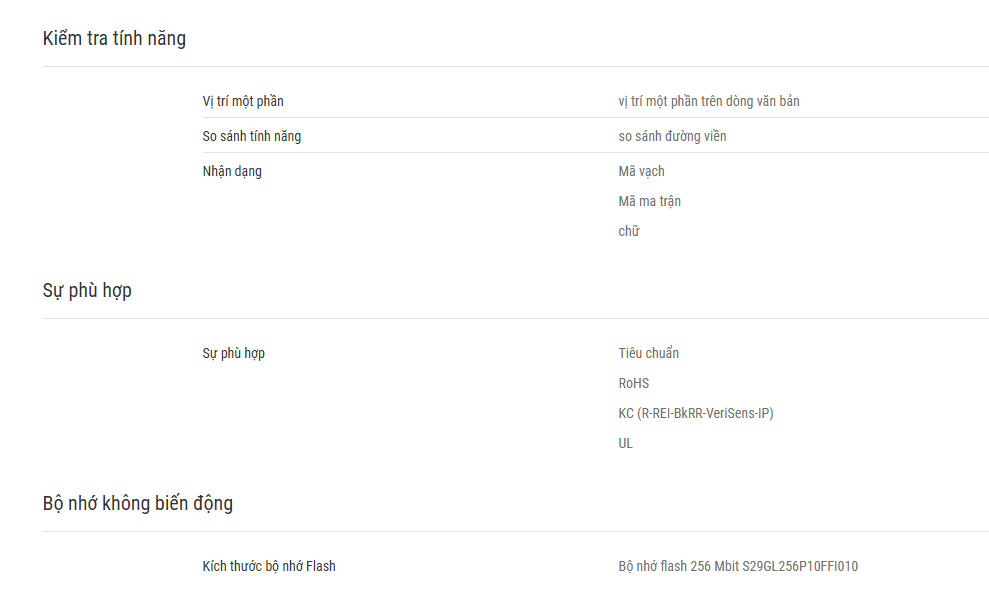Click divider line under Kiểm tra tính năng
Image resolution: width=989 pixels, height=612 pixels.
point(516,66)
